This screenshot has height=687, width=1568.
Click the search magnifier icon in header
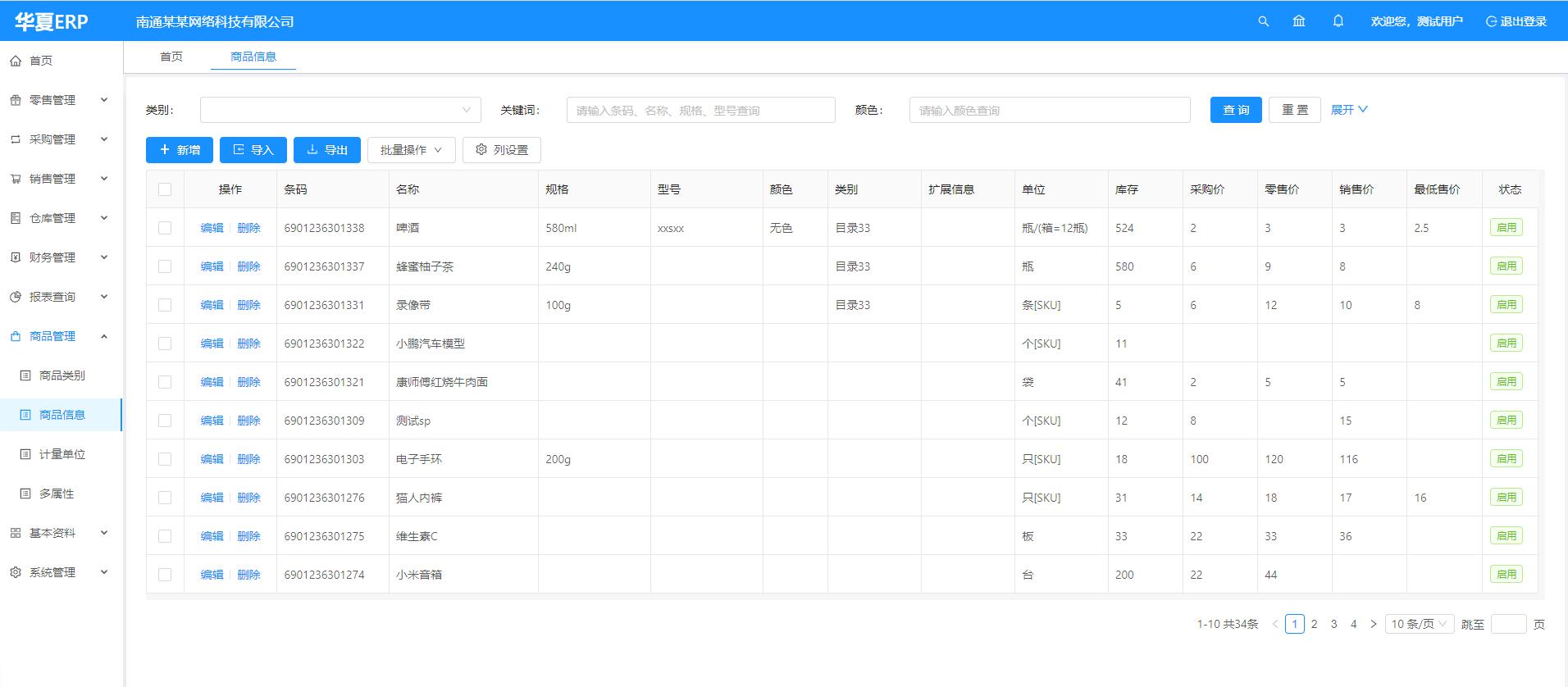point(1263,21)
